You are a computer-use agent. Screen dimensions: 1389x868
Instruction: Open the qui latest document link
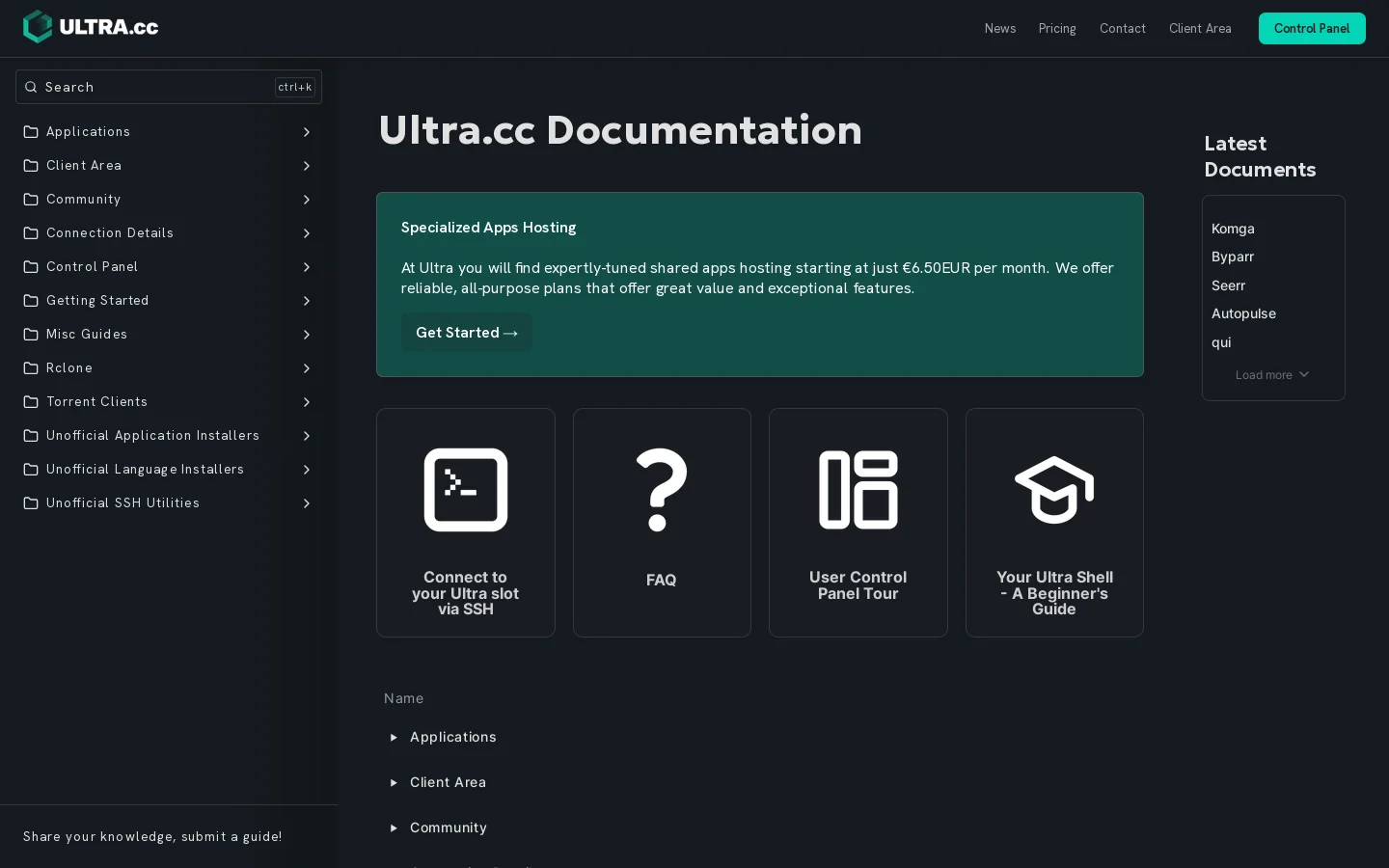(x=1221, y=343)
